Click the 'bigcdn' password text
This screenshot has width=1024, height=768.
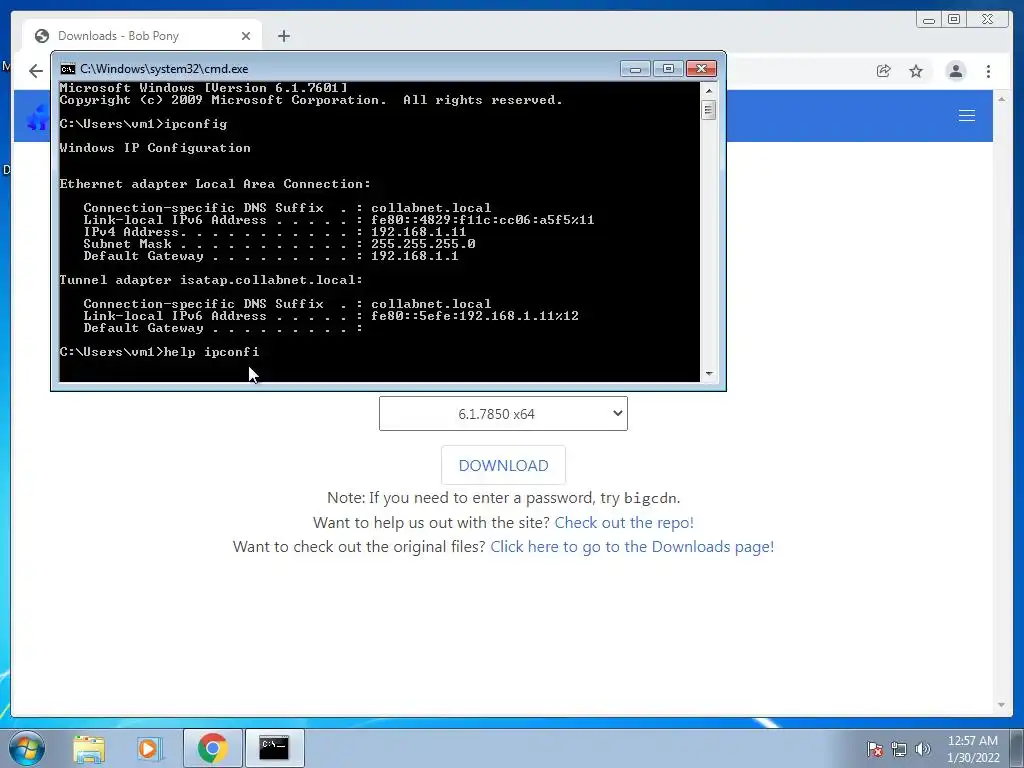[x=650, y=498]
